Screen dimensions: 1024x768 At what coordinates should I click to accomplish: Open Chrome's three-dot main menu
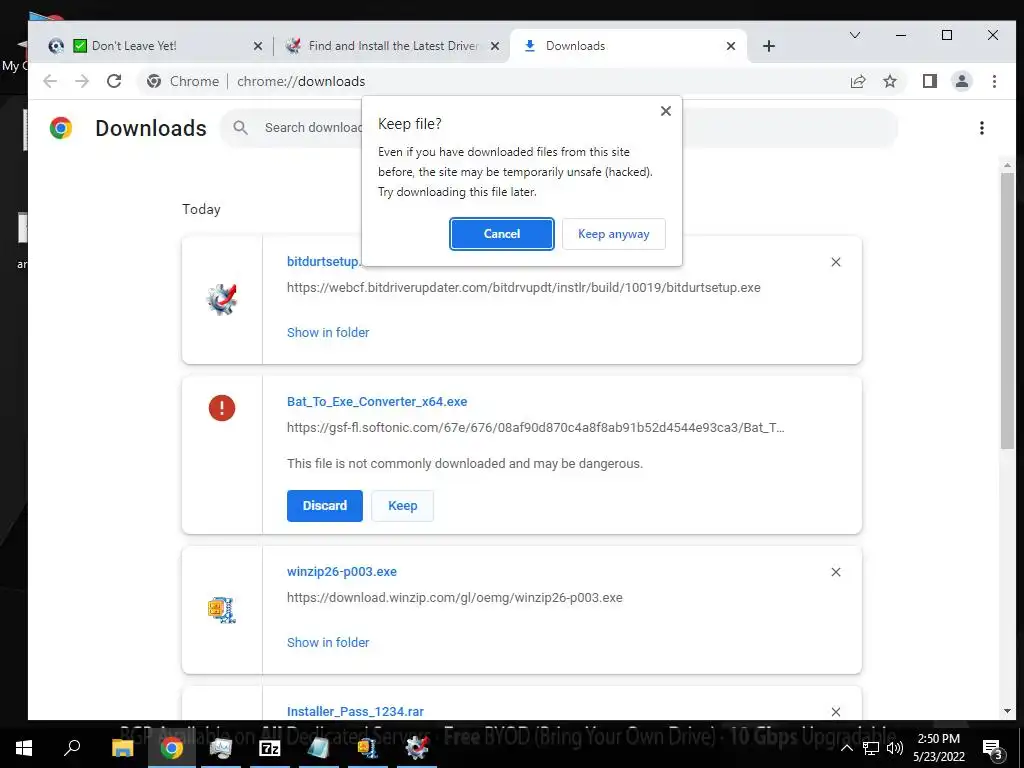point(994,81)
